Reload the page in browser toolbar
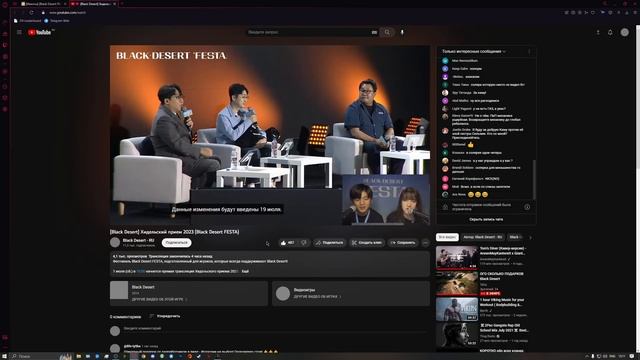This screenshot has width=640, height=360. coord(31,12)
